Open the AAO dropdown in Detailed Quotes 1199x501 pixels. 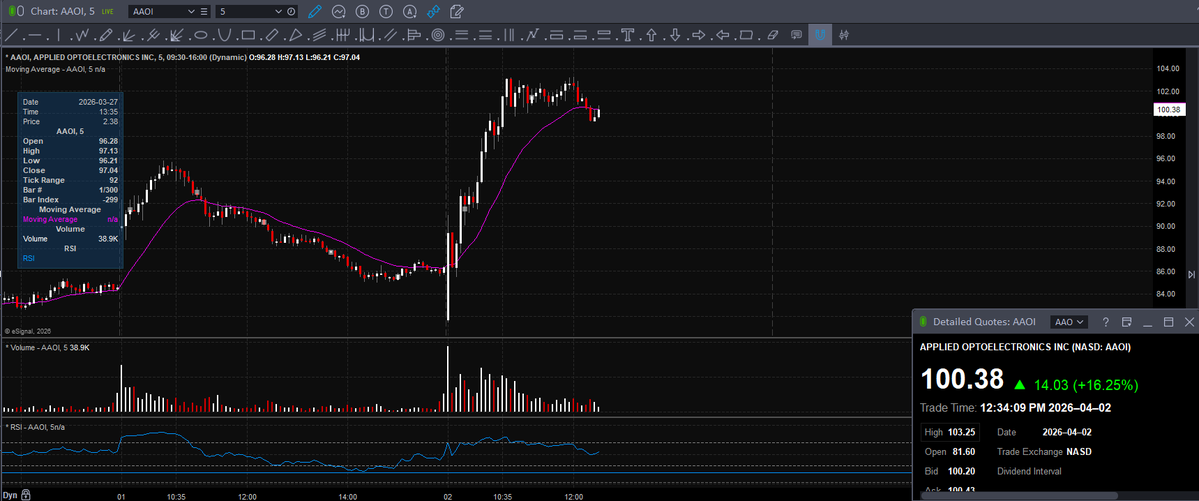click(x=1069, y=322)
